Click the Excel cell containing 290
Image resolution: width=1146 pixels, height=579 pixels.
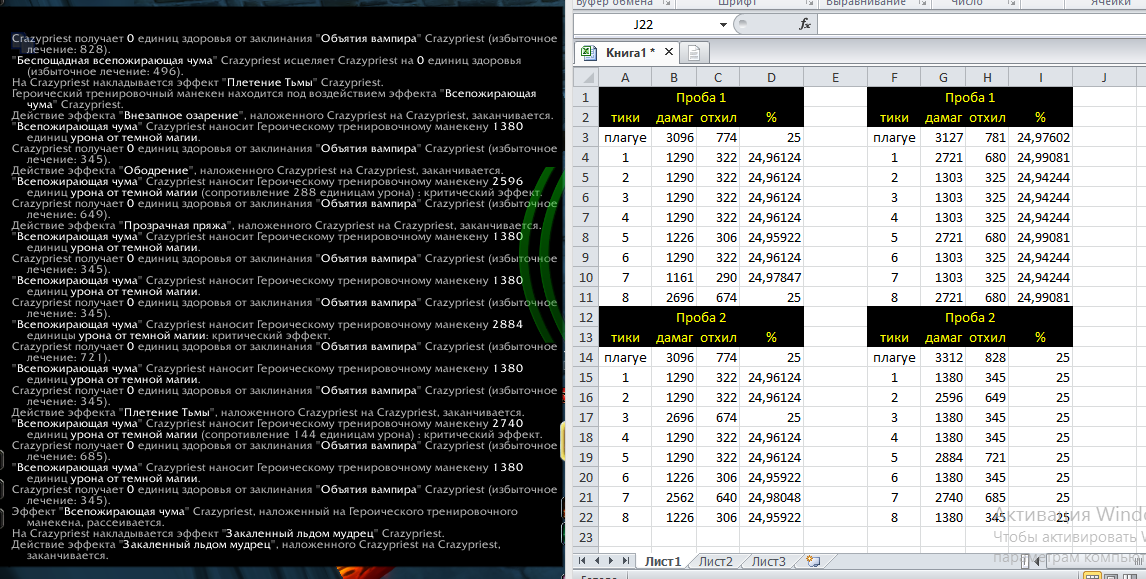coord(718,277)
